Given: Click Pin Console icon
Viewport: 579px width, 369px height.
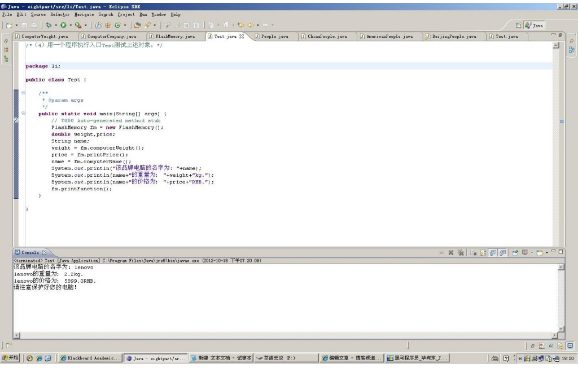Looking at the screenshot, I should point(515,253).
